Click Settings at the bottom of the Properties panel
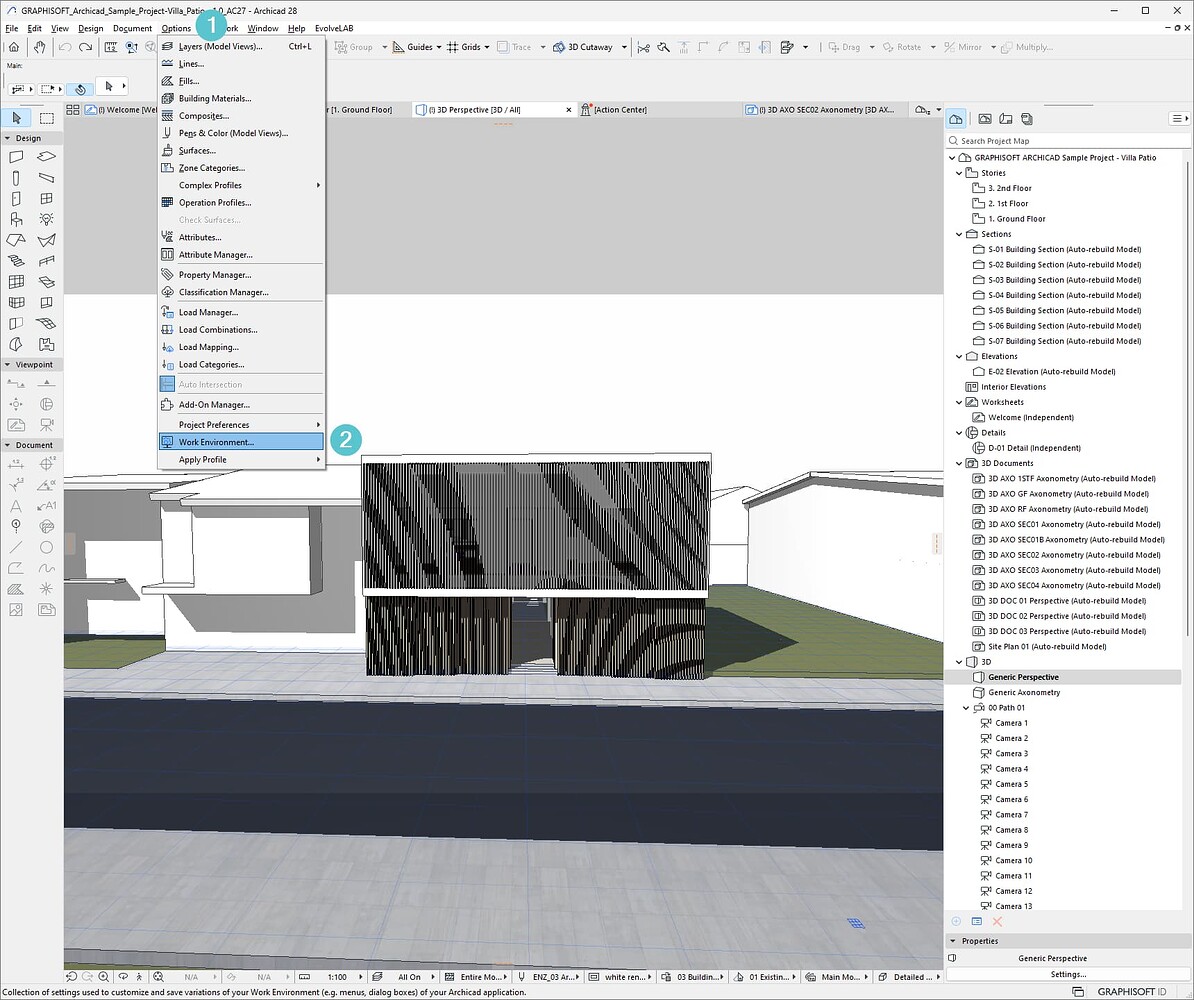This screenshot has width=1194, height=1000. pyautogui.click(x=1066, y=973)
